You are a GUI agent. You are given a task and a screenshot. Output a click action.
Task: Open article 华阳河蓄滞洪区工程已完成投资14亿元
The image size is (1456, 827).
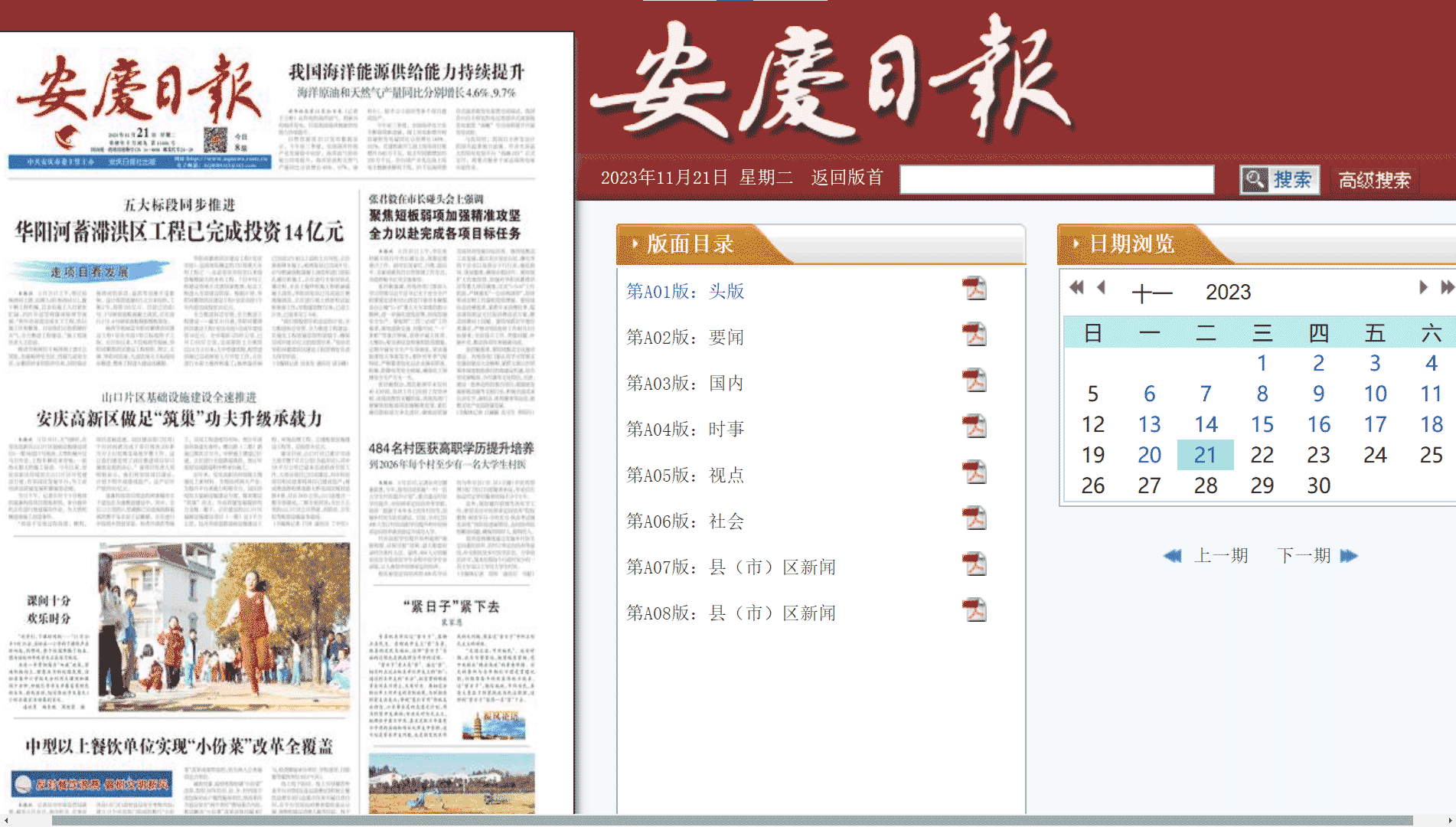pos(179,231)
